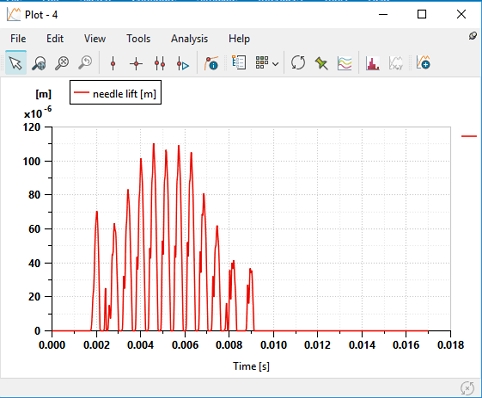The width and height of the screenshot is (482, 398).
Task: Click the cursor with play arrow icon
Action: point(183,63)
